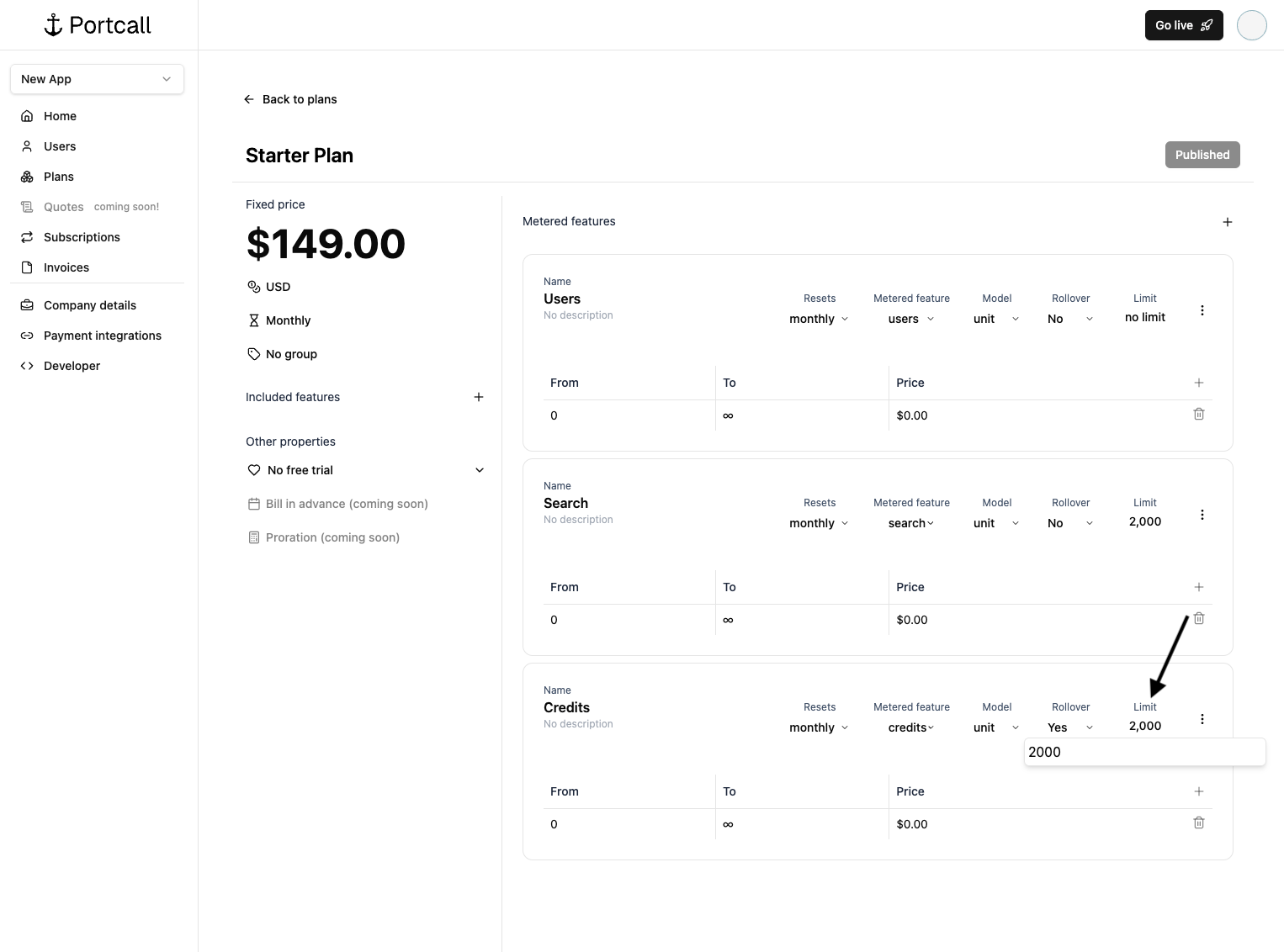Delete the Credits pricing tier row
Screen dimensions: 1284x952
coord(1198,822)
